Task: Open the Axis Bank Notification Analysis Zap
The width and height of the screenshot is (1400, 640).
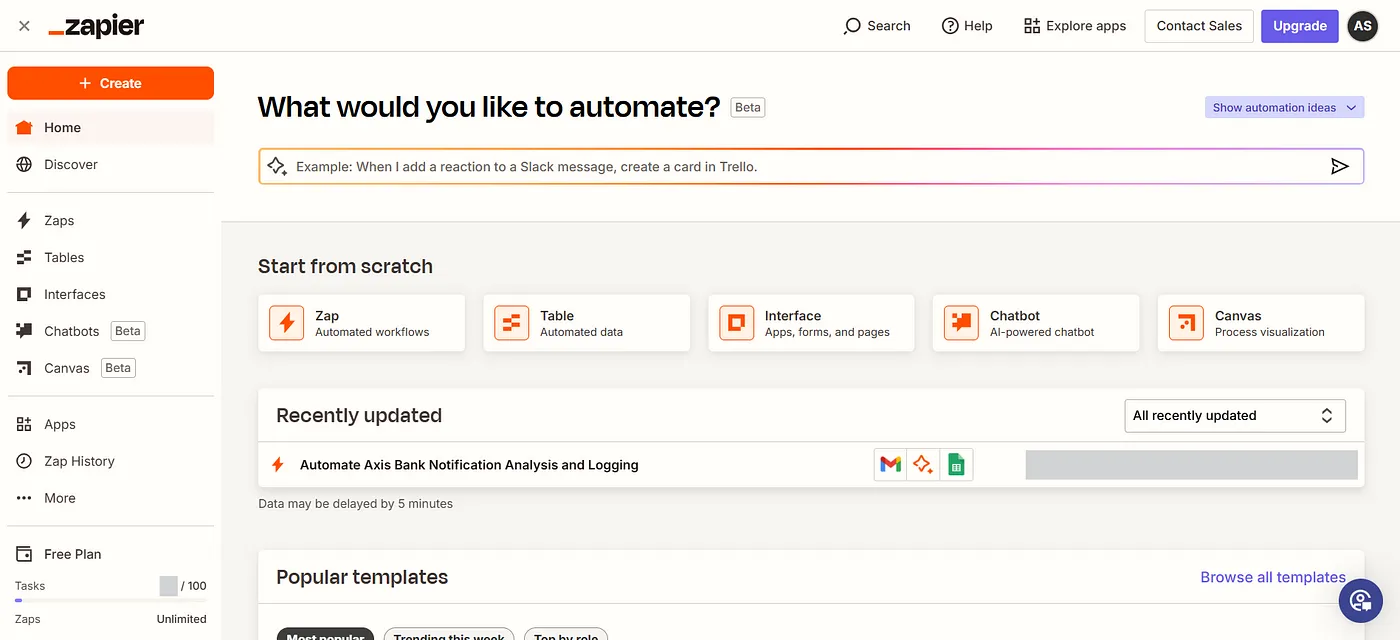Action: point(469,465)
